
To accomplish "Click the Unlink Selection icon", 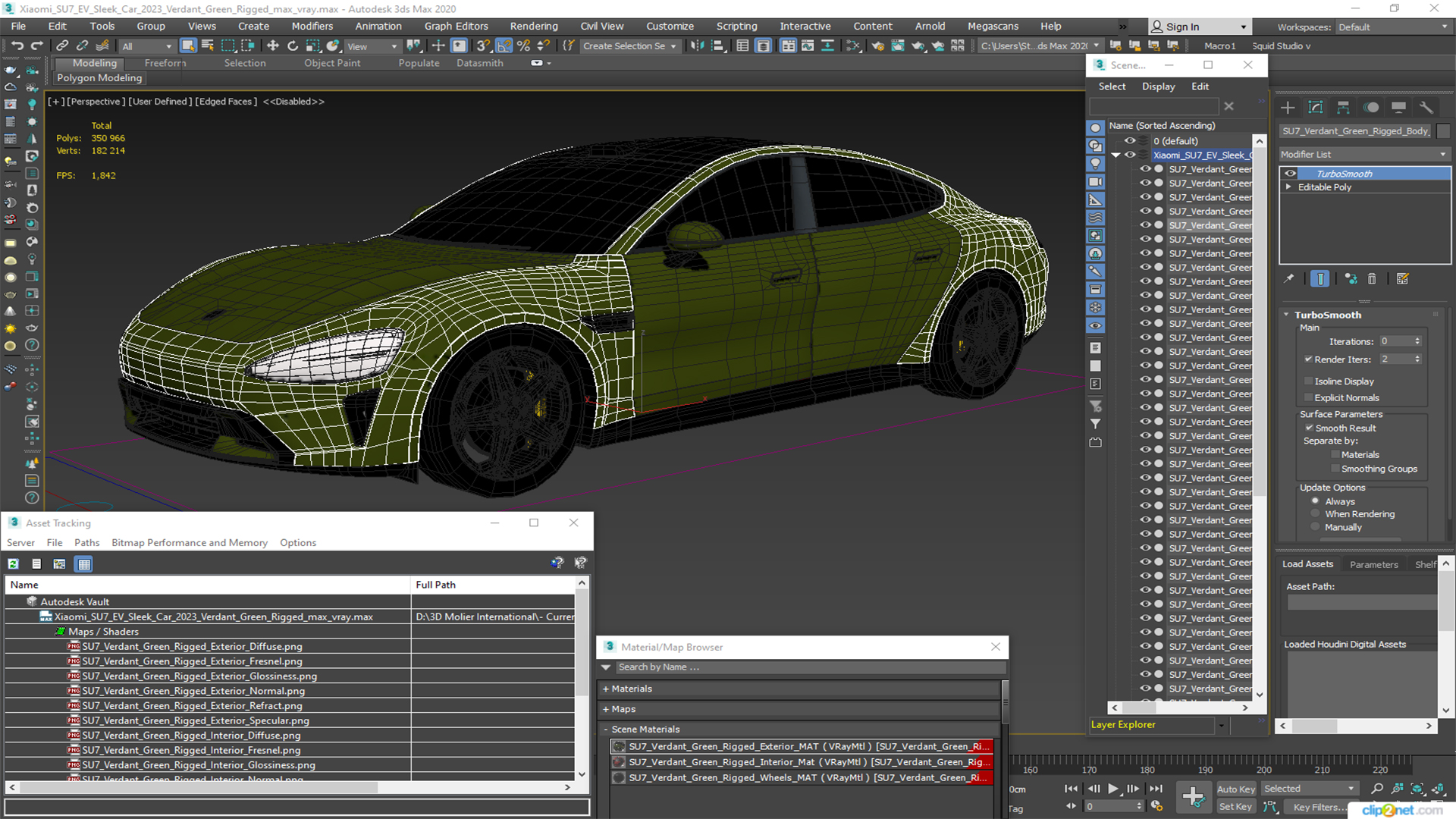I will tap(82, 45).
